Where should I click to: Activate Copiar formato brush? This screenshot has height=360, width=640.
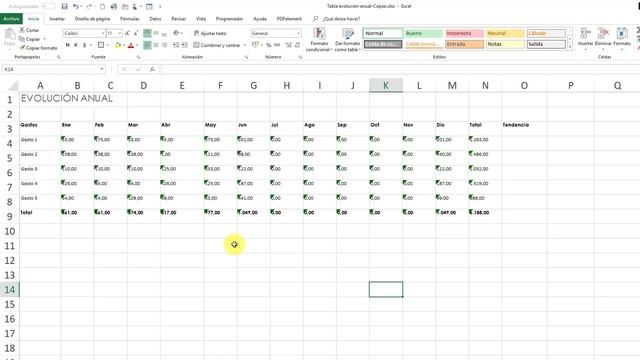pyautogui.click(x=38, y=48)
